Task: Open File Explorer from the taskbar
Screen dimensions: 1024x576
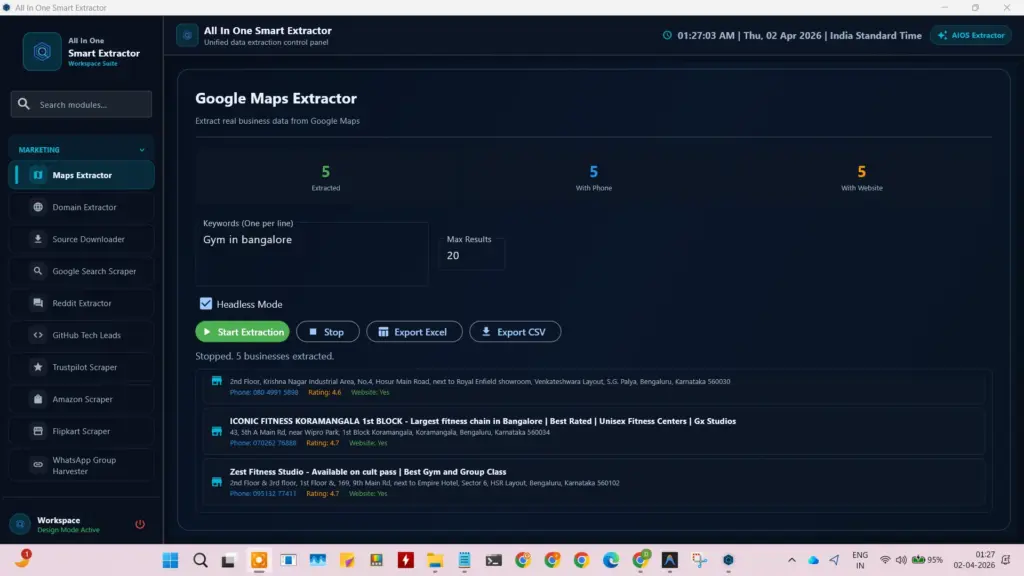Action: (x=435, y=560)
